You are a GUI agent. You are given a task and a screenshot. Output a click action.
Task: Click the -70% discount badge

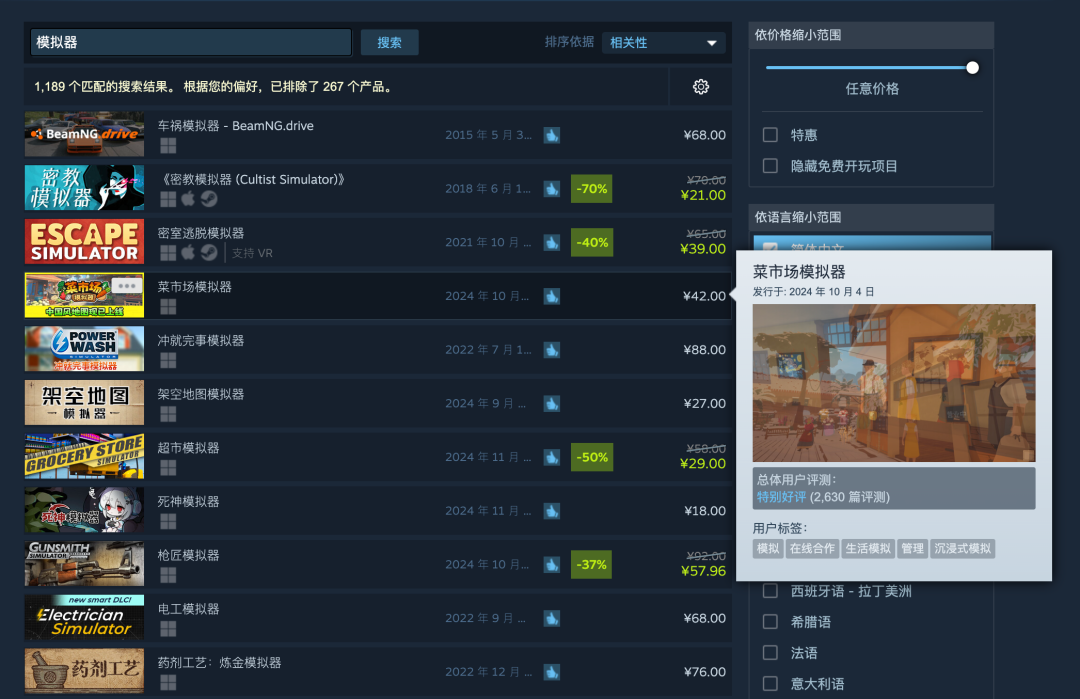[592, 189]
